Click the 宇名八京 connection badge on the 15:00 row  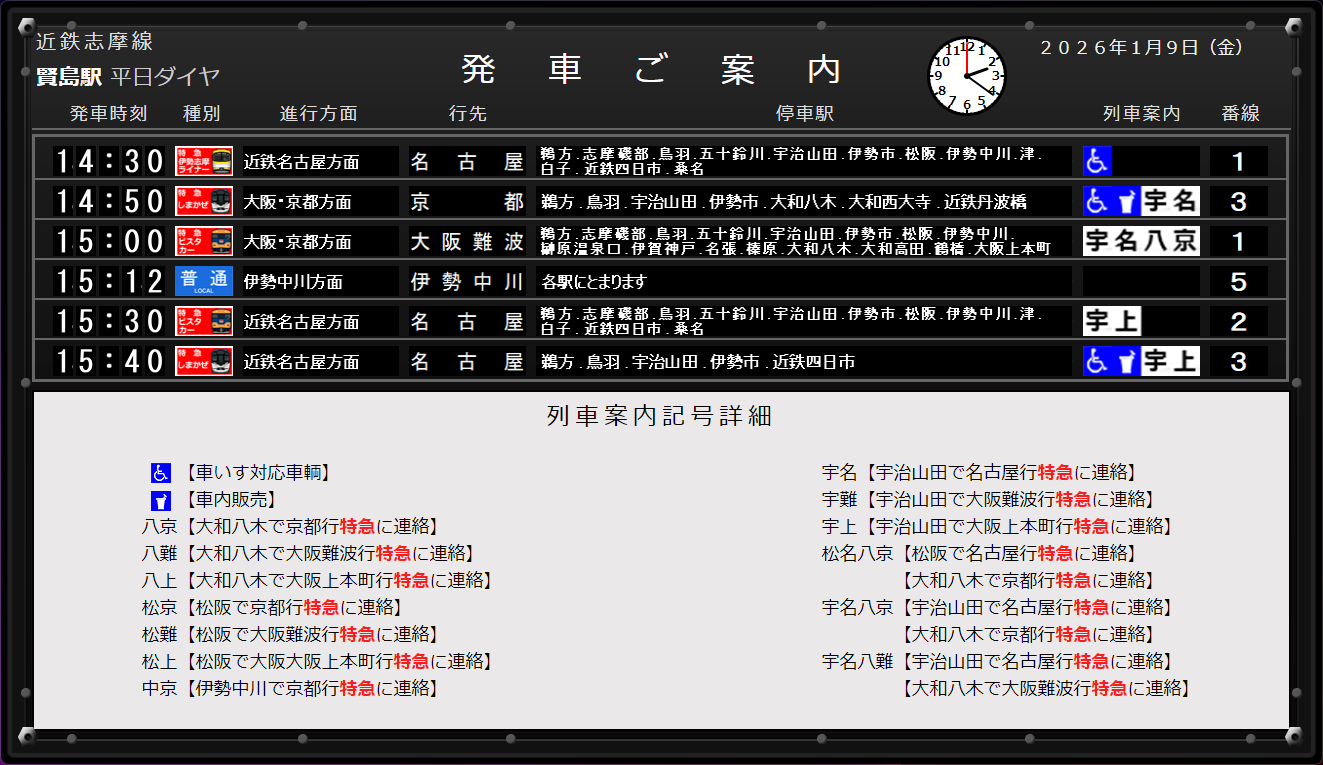pos(1141,241)
